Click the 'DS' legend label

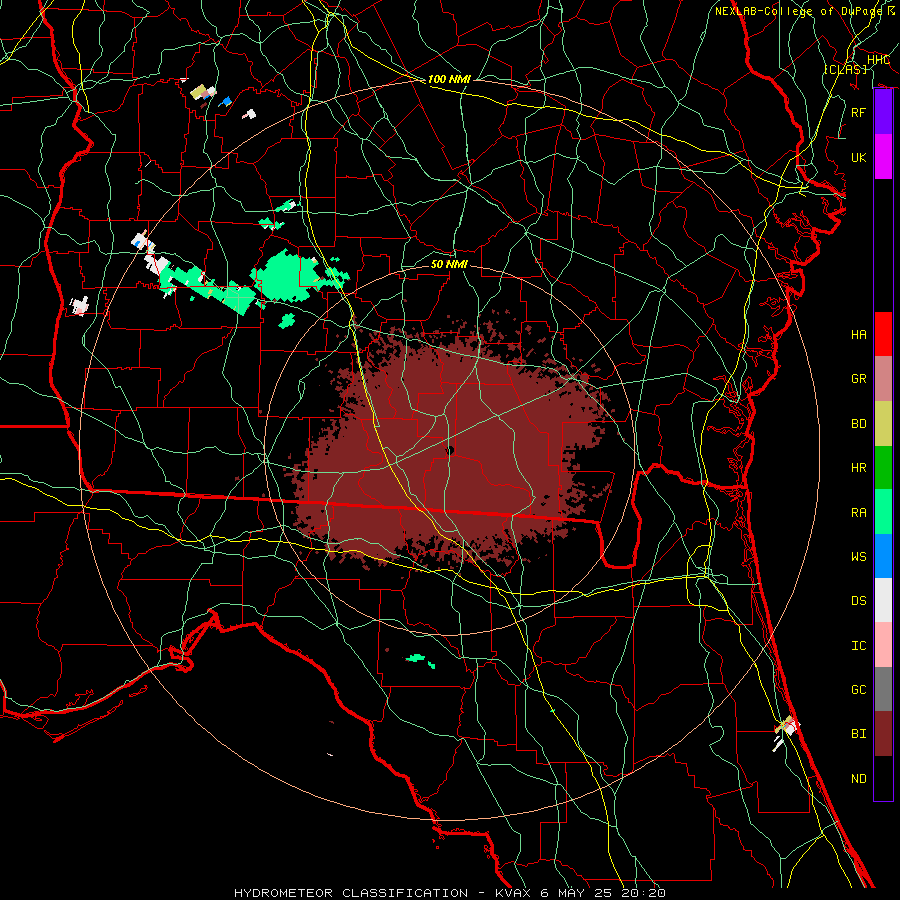(859, 601)
